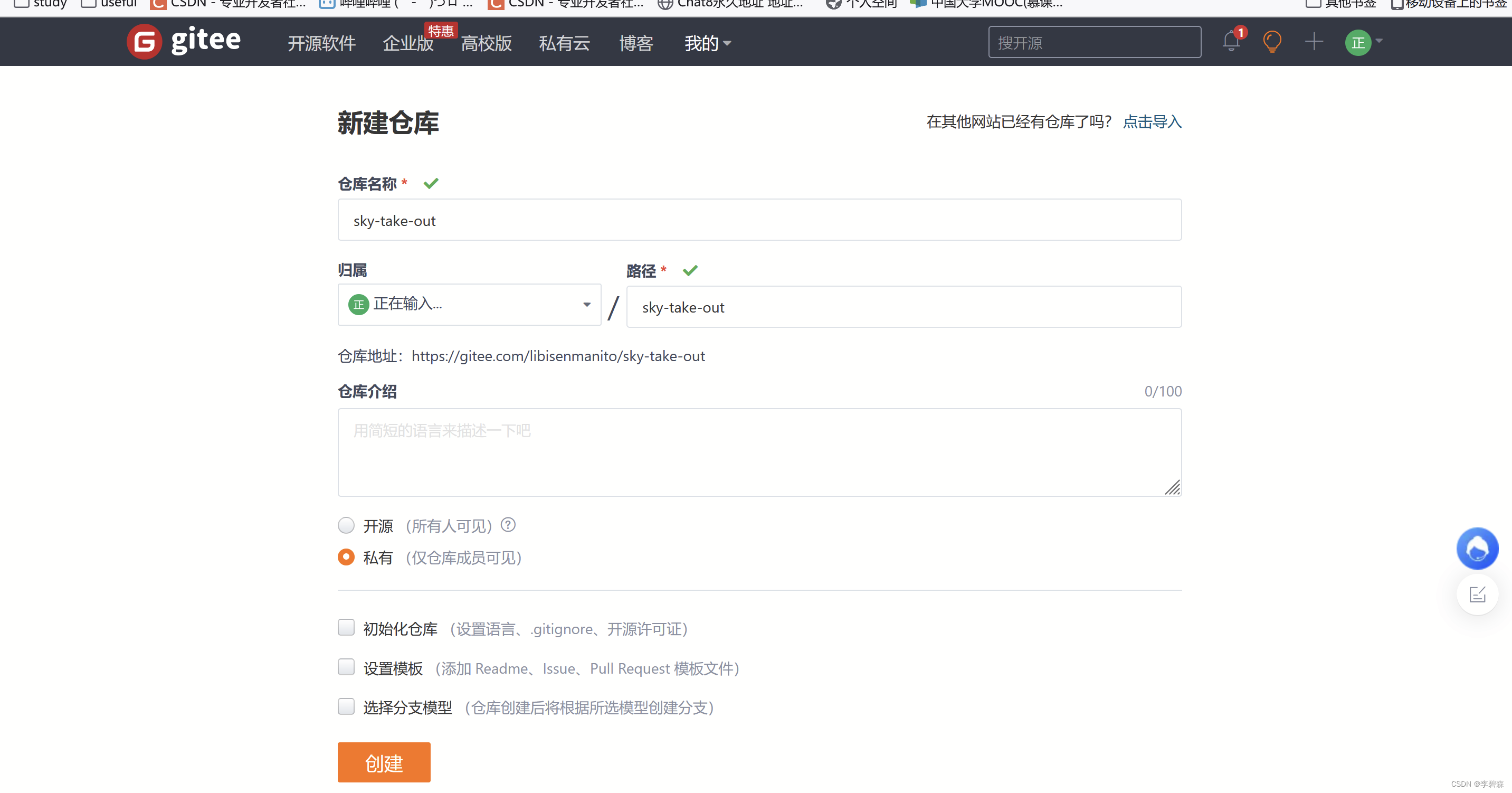Click the 仓库介绍 description text area
Viewport: 1512px width, 793px height.
[759, 452]
